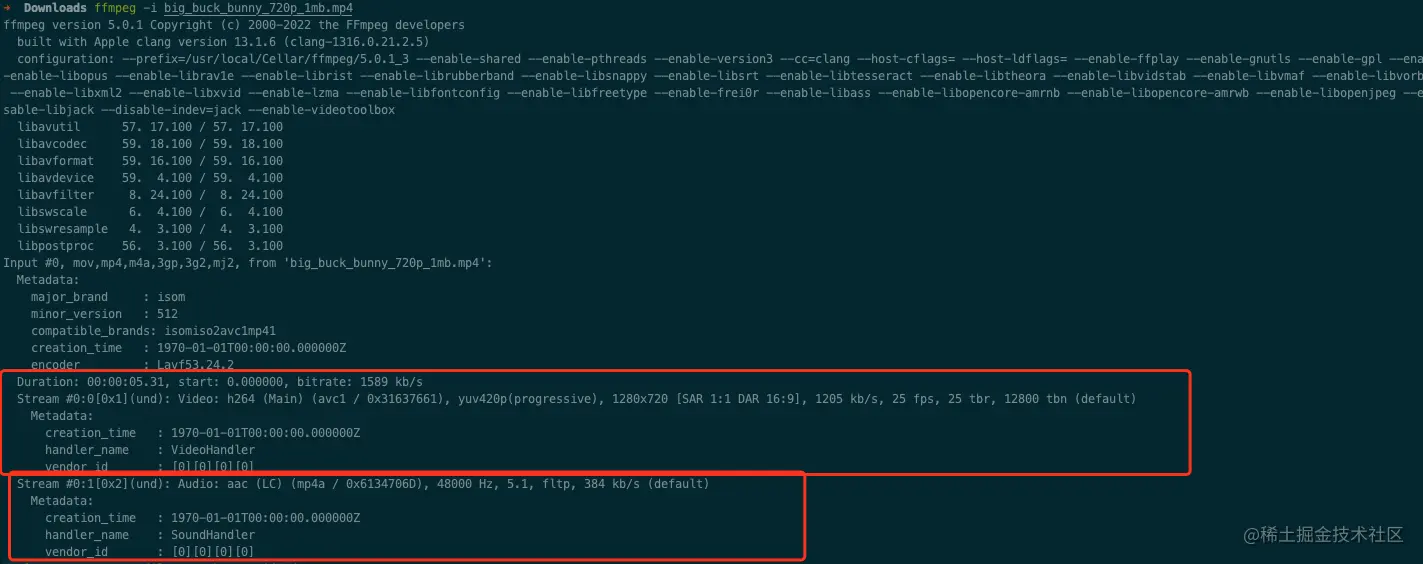Screen dimensions: 1423x564
Task: Click the libavutil version row
Action: 150,127
